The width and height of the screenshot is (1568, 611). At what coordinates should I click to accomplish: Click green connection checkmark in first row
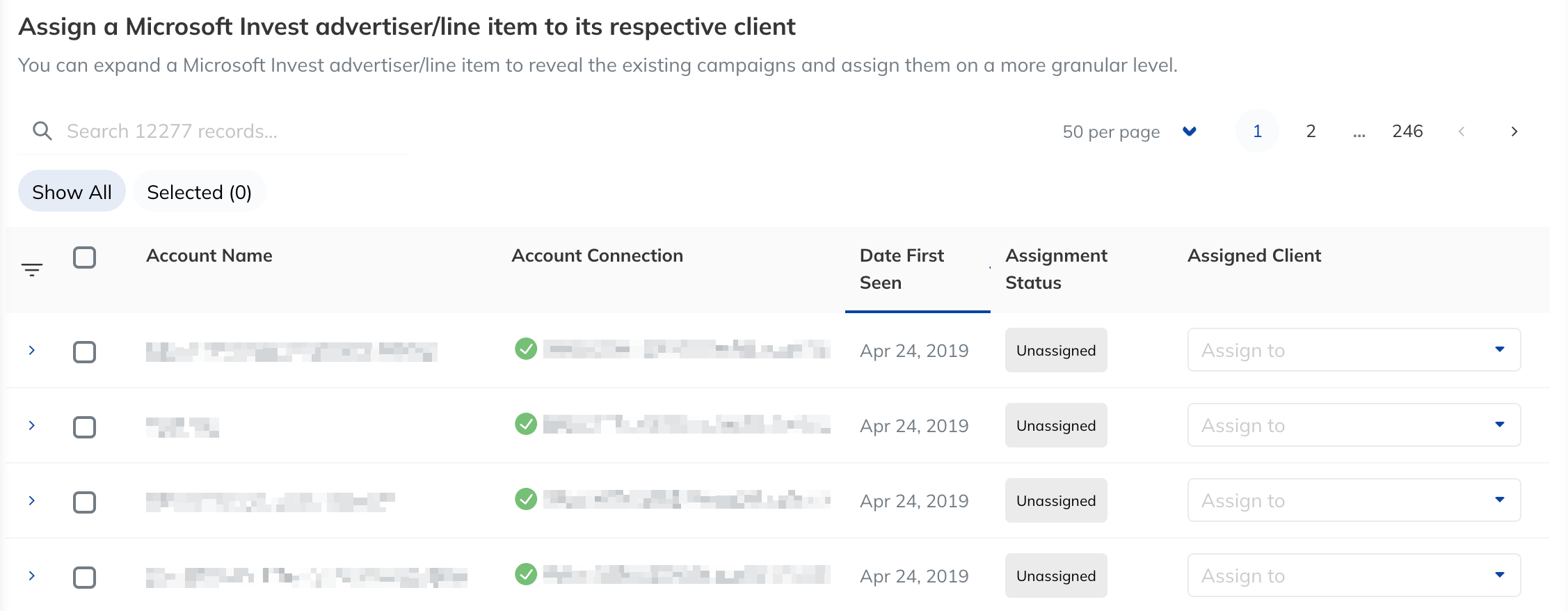click(x=526, y=349)
